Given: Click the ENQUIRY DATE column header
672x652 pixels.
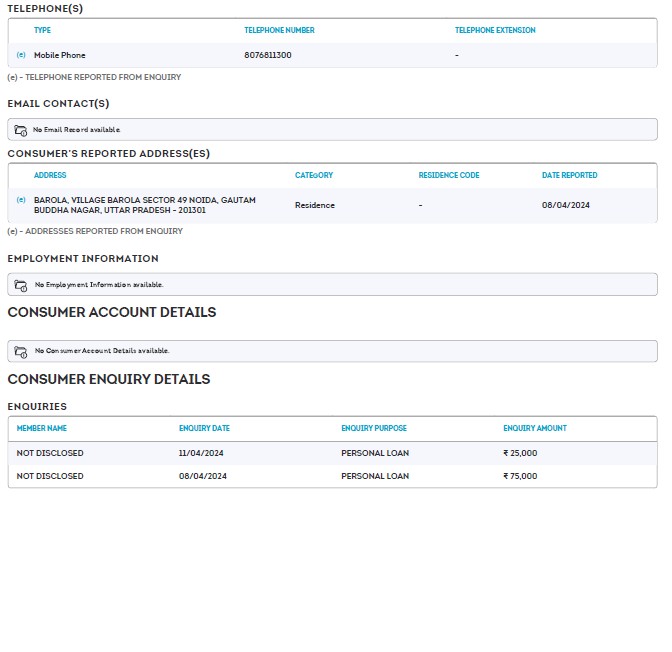Looking at the screenshot, I should 204,428.
